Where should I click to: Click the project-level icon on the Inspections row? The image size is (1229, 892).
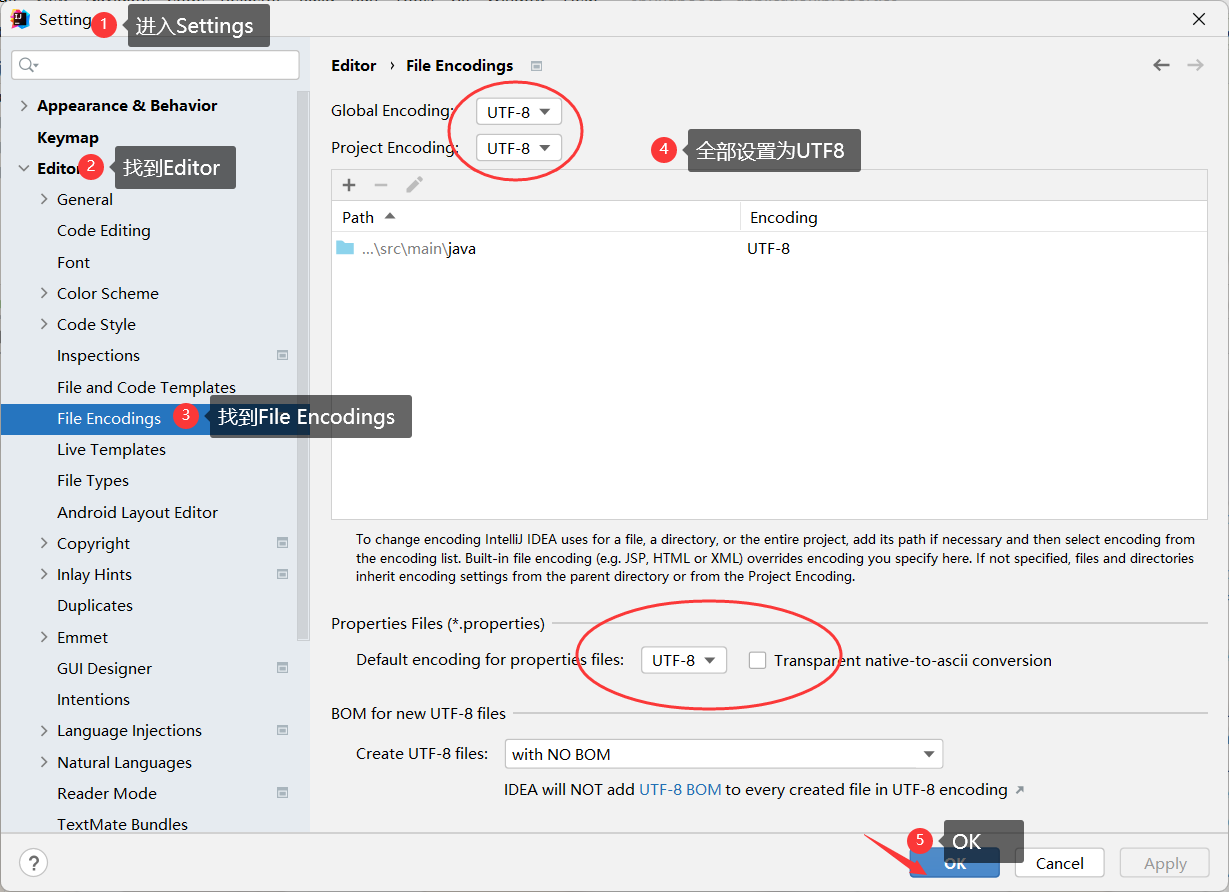pyautogui.click(x=282, y=355)
